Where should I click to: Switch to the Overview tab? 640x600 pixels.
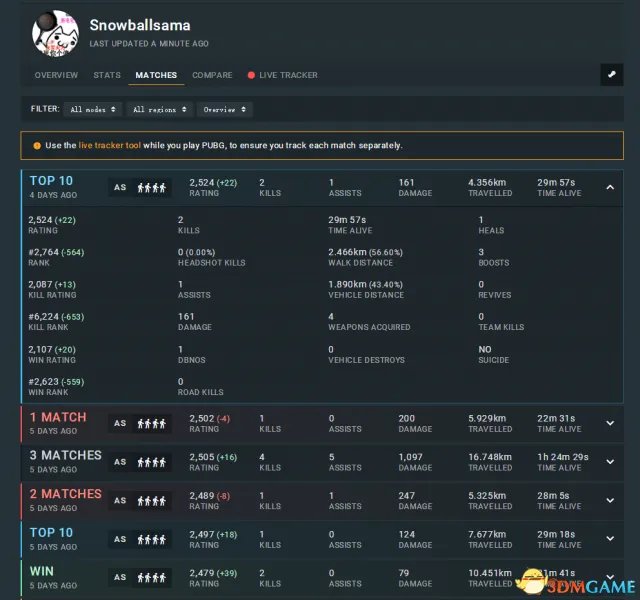click(x=56, y=75)
